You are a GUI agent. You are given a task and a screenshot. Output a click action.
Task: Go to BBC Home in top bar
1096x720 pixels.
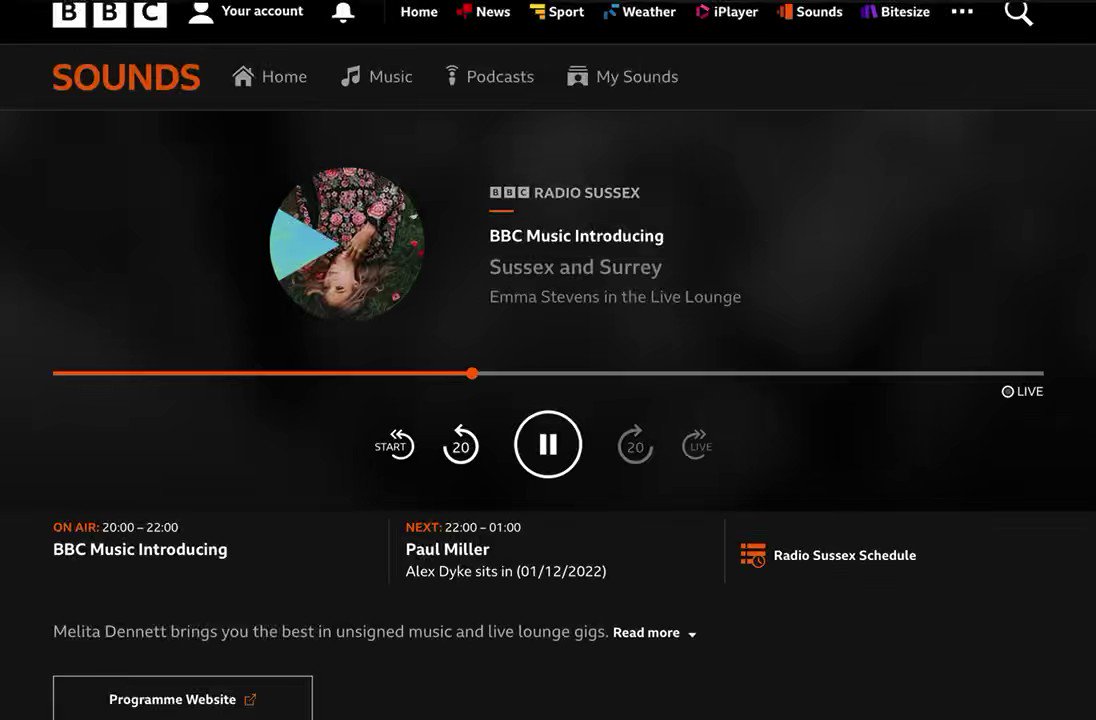point(419,12)
